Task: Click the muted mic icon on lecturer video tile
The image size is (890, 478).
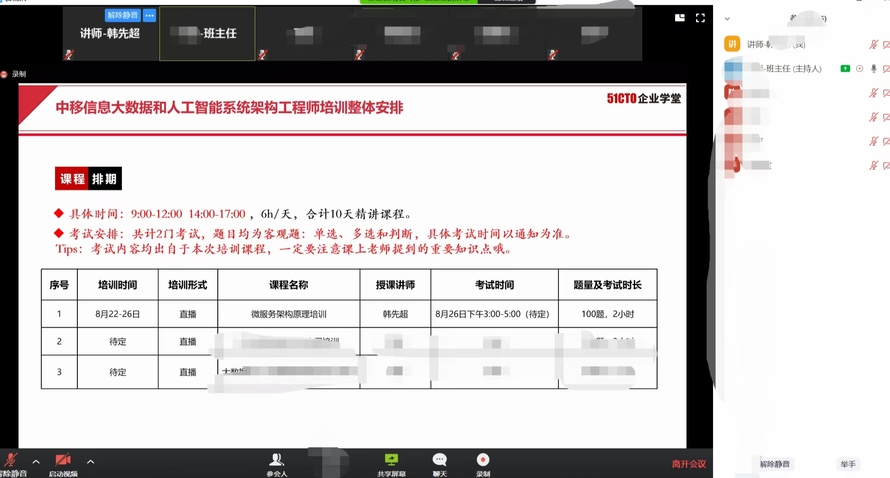Action: (69, 54)
